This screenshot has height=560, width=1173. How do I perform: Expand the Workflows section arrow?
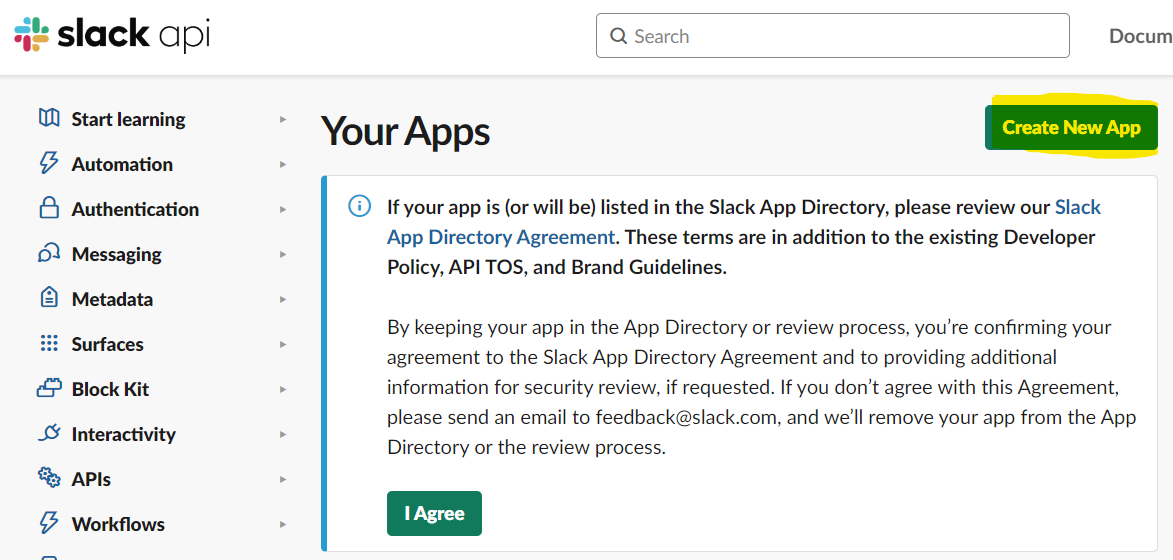283,524
